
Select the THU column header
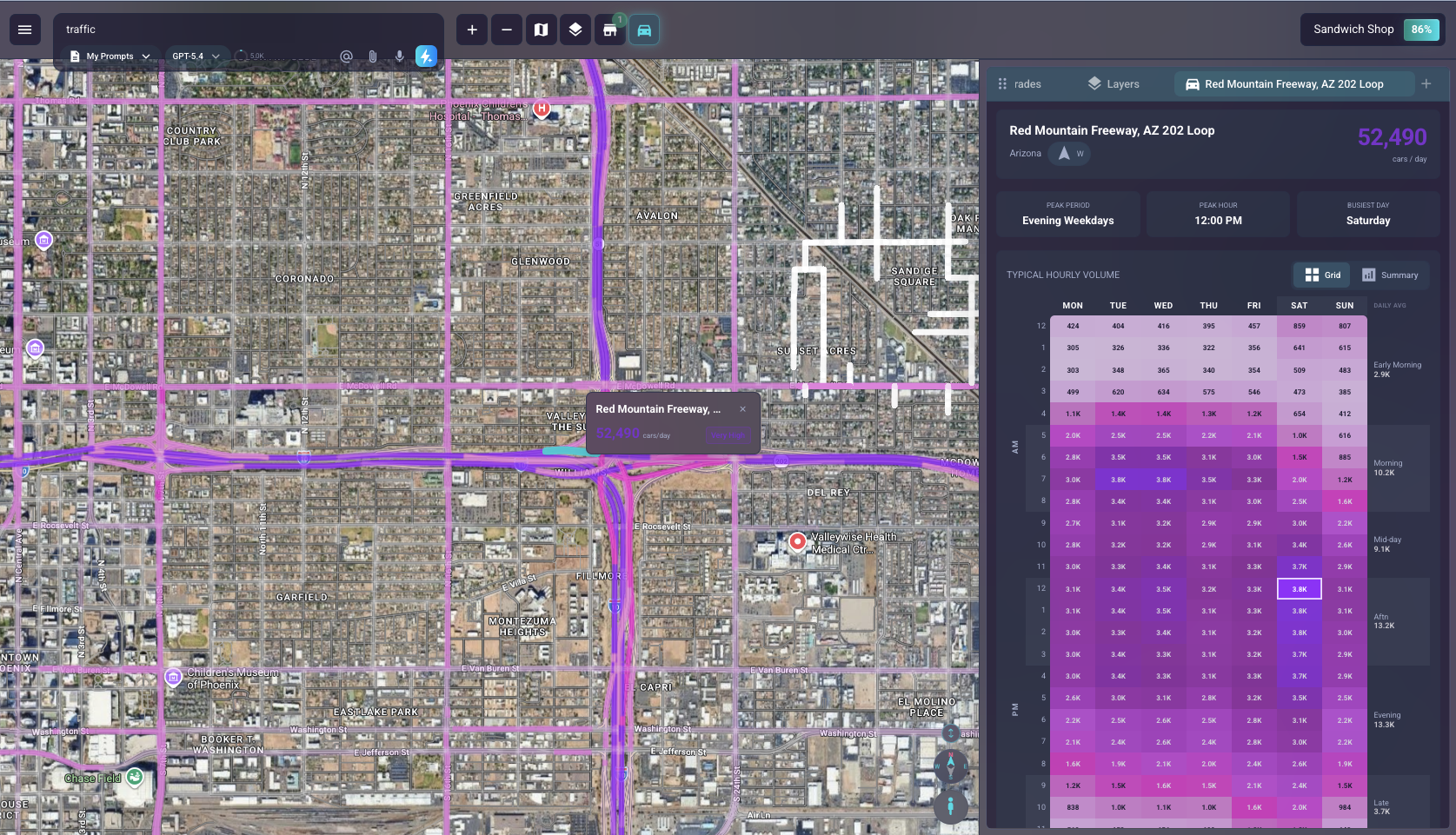click(1208, 306)
